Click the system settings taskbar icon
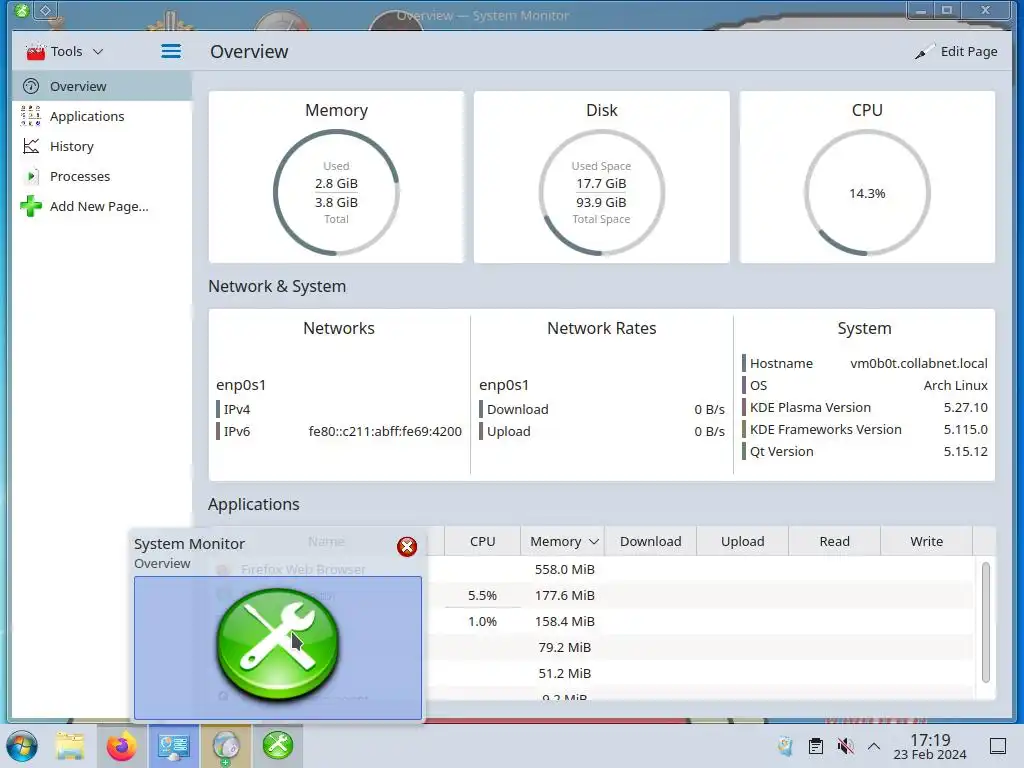This screenshot has height=768, width=1024. click(174, 746)
